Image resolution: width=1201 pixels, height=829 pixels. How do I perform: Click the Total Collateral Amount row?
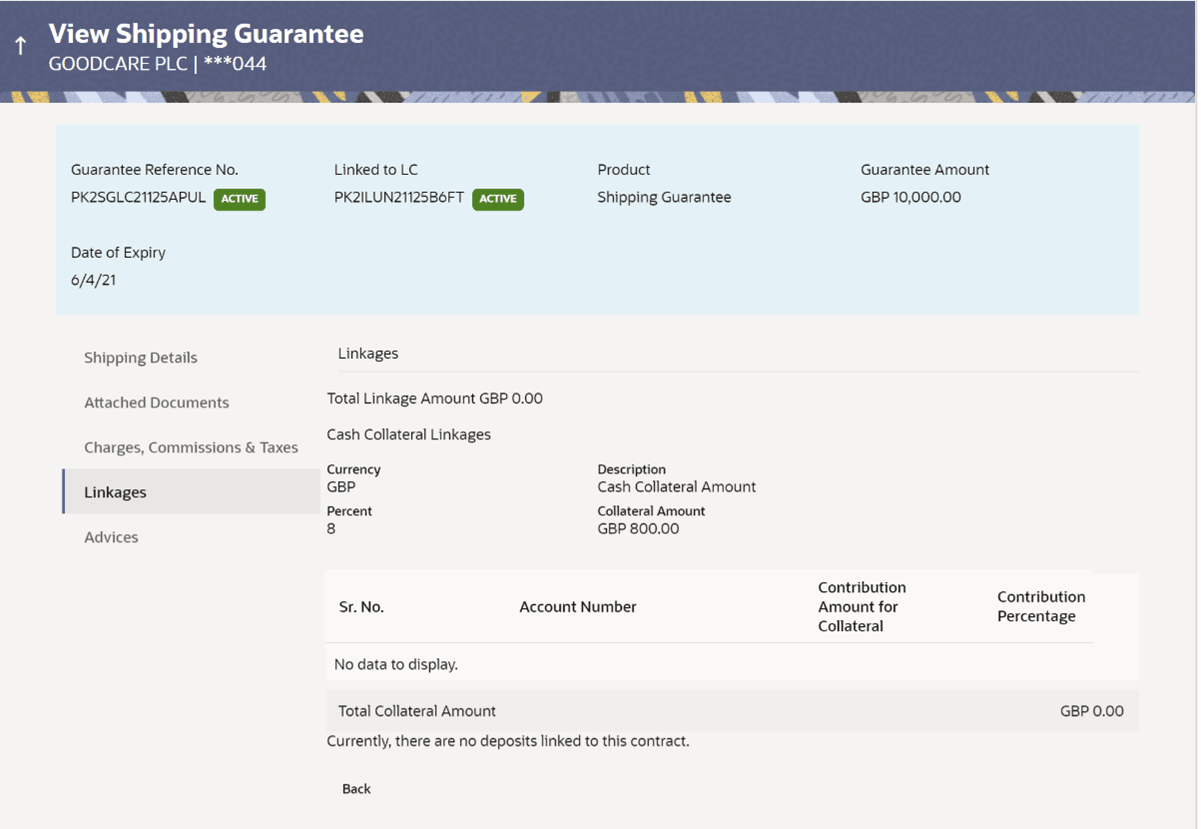pos(416,711)
